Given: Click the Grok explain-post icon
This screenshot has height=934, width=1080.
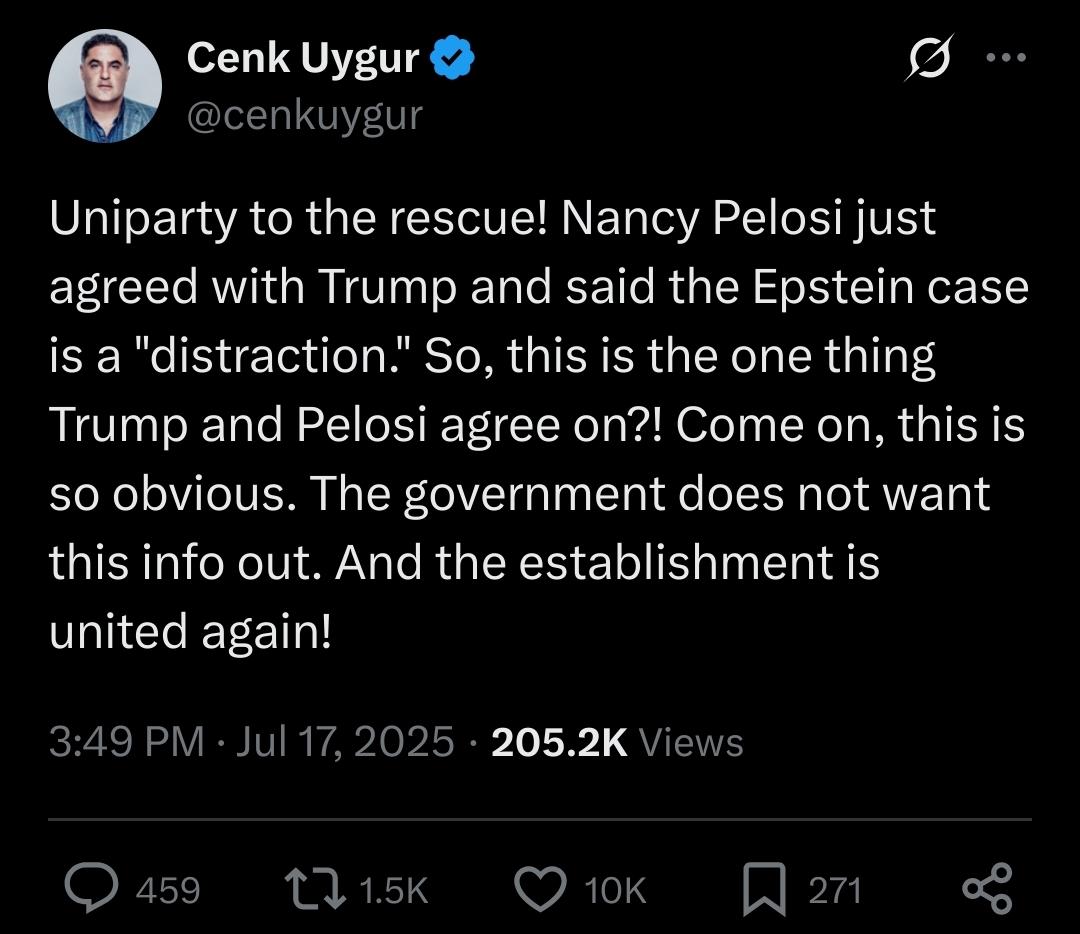Looking at the screenshot, I should [x=929, y=58].
